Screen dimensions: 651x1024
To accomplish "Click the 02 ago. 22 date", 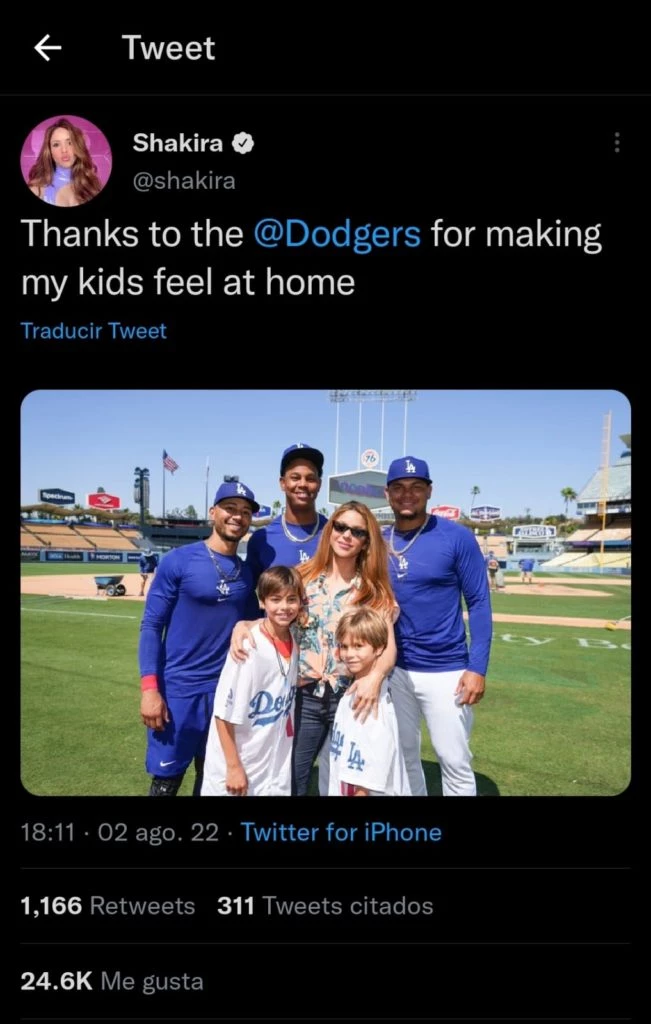I will pyautogui.click(x=150, y=832).
